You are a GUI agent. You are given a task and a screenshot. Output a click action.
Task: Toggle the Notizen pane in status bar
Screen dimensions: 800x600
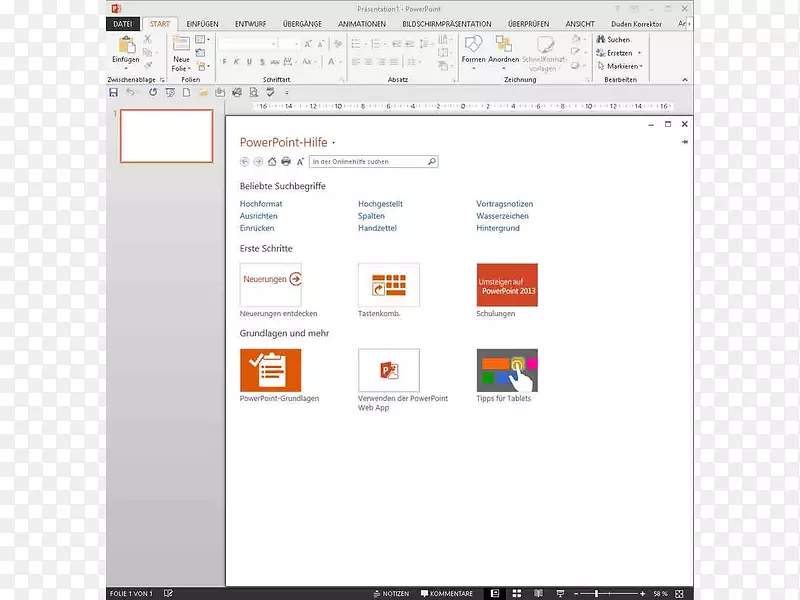391,593
